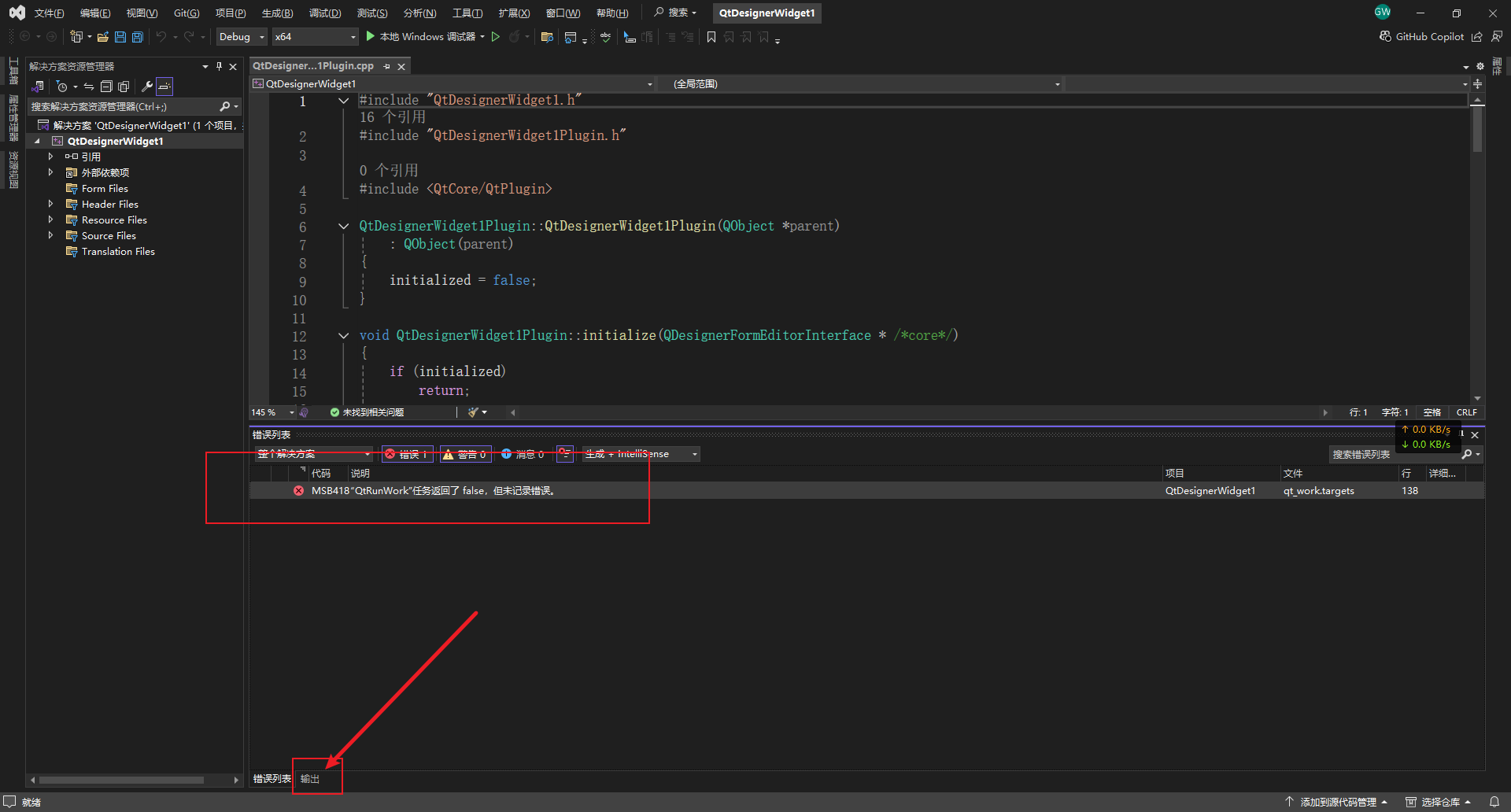Expand the Resource Files folder
The height and width of the screenshot is (812, 1511).
click(x=50, y=220)
